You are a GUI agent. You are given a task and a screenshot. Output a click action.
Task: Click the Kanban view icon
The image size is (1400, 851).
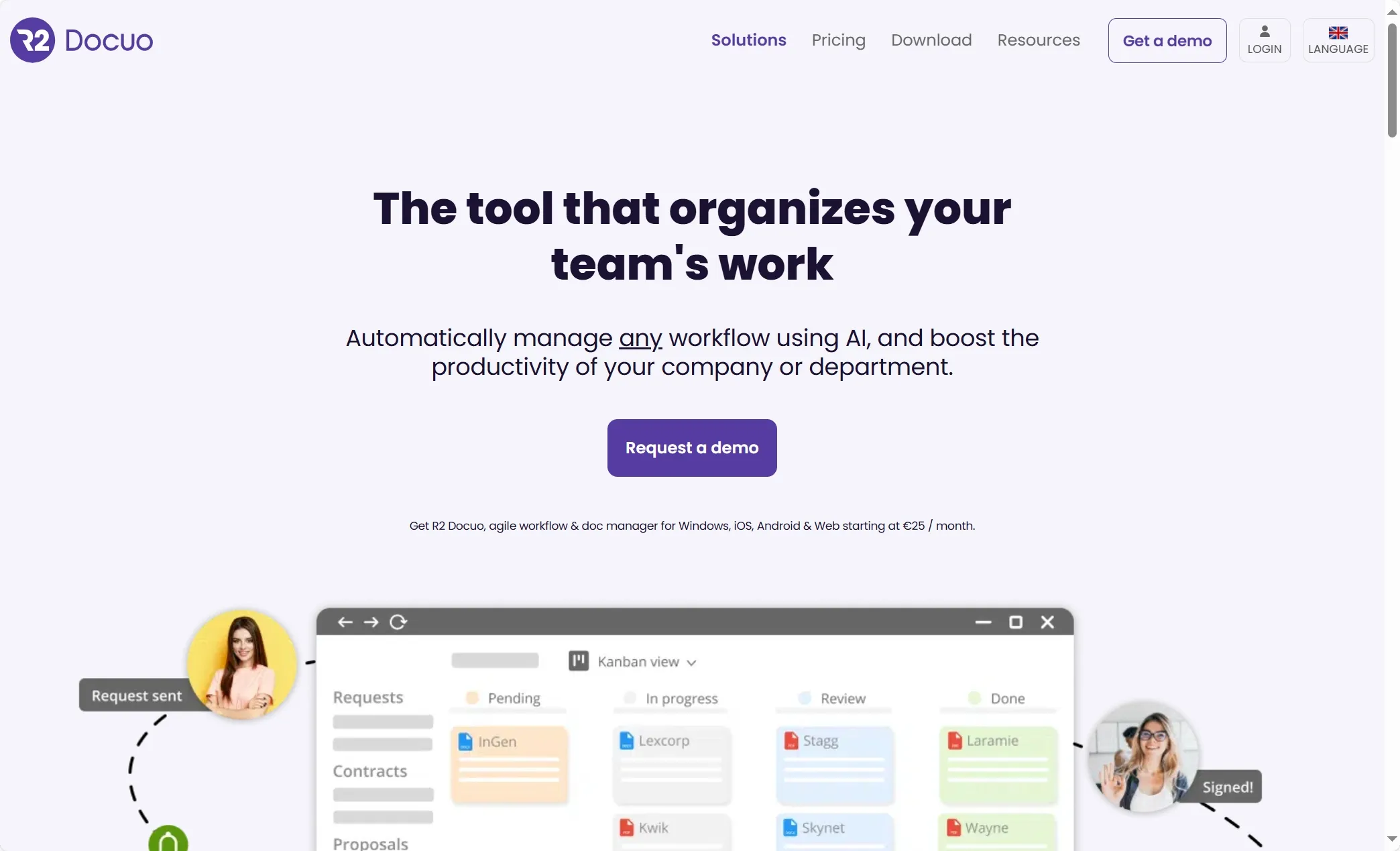tap(578, 661)
